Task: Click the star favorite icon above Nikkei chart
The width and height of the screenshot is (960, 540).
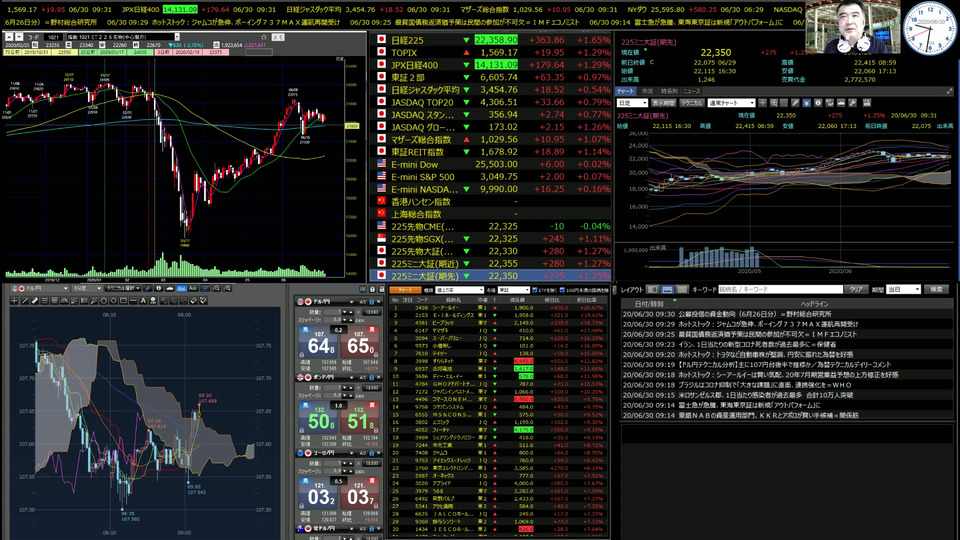Action: click(x=264, y=37)
